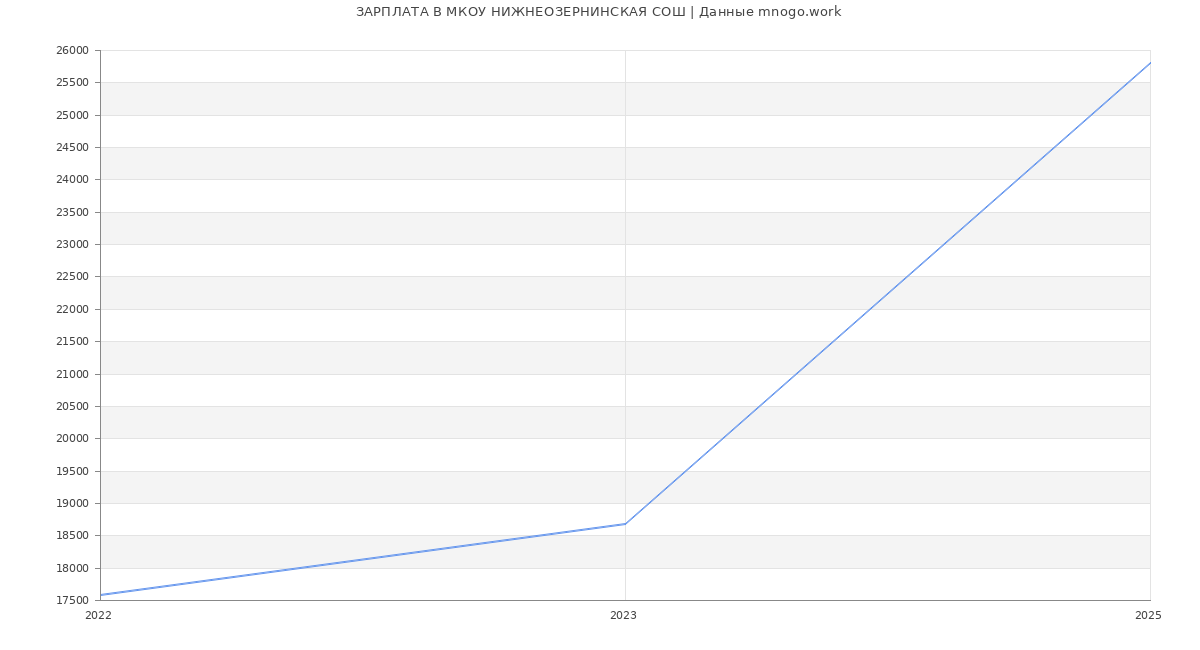Click the 18500 y-axis label
Image resolution: width=1200 pixels, height=650 pixels.
click(x=72, y=536)
